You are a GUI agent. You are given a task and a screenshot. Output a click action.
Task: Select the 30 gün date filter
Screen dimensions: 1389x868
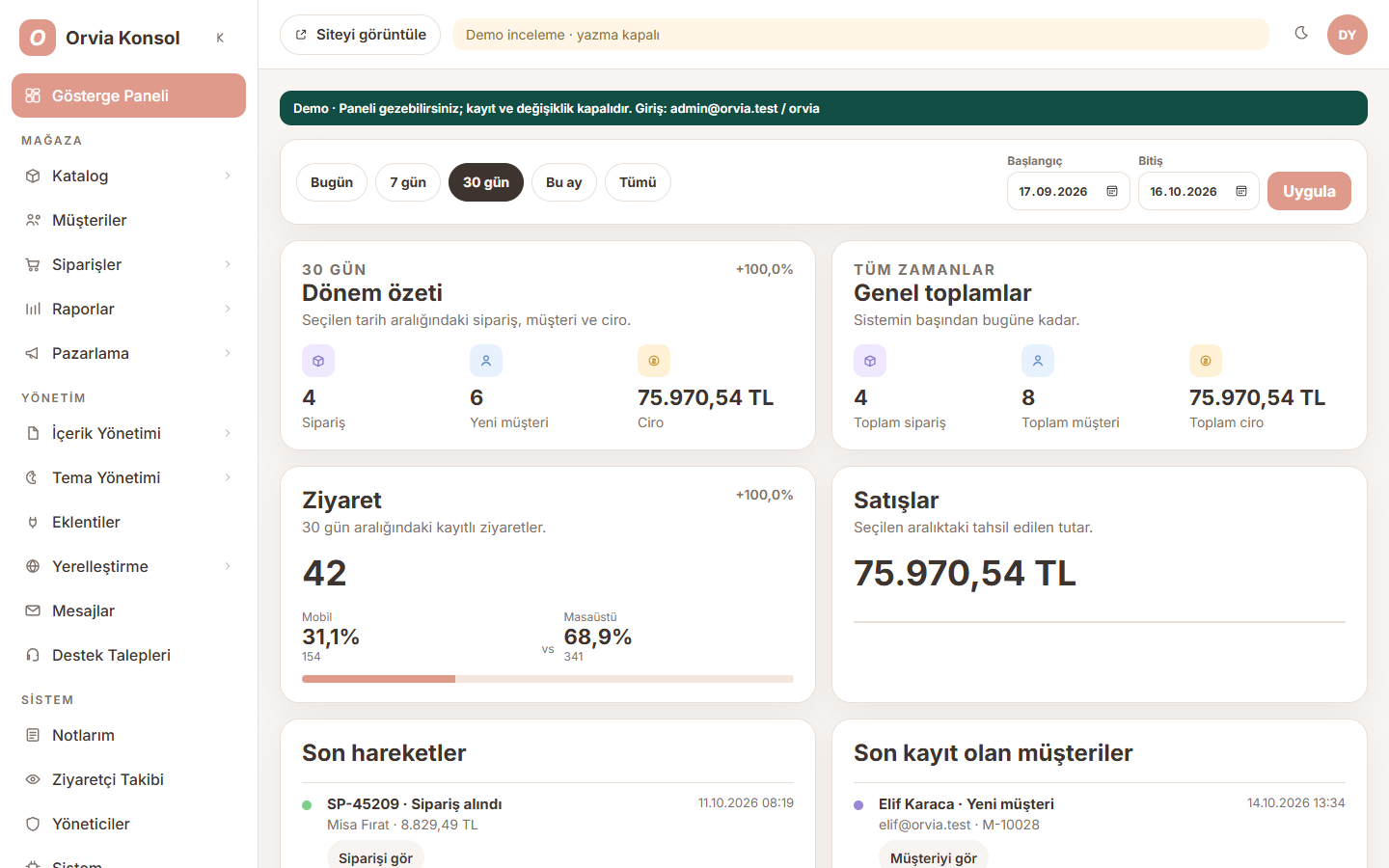coord(486,182)
